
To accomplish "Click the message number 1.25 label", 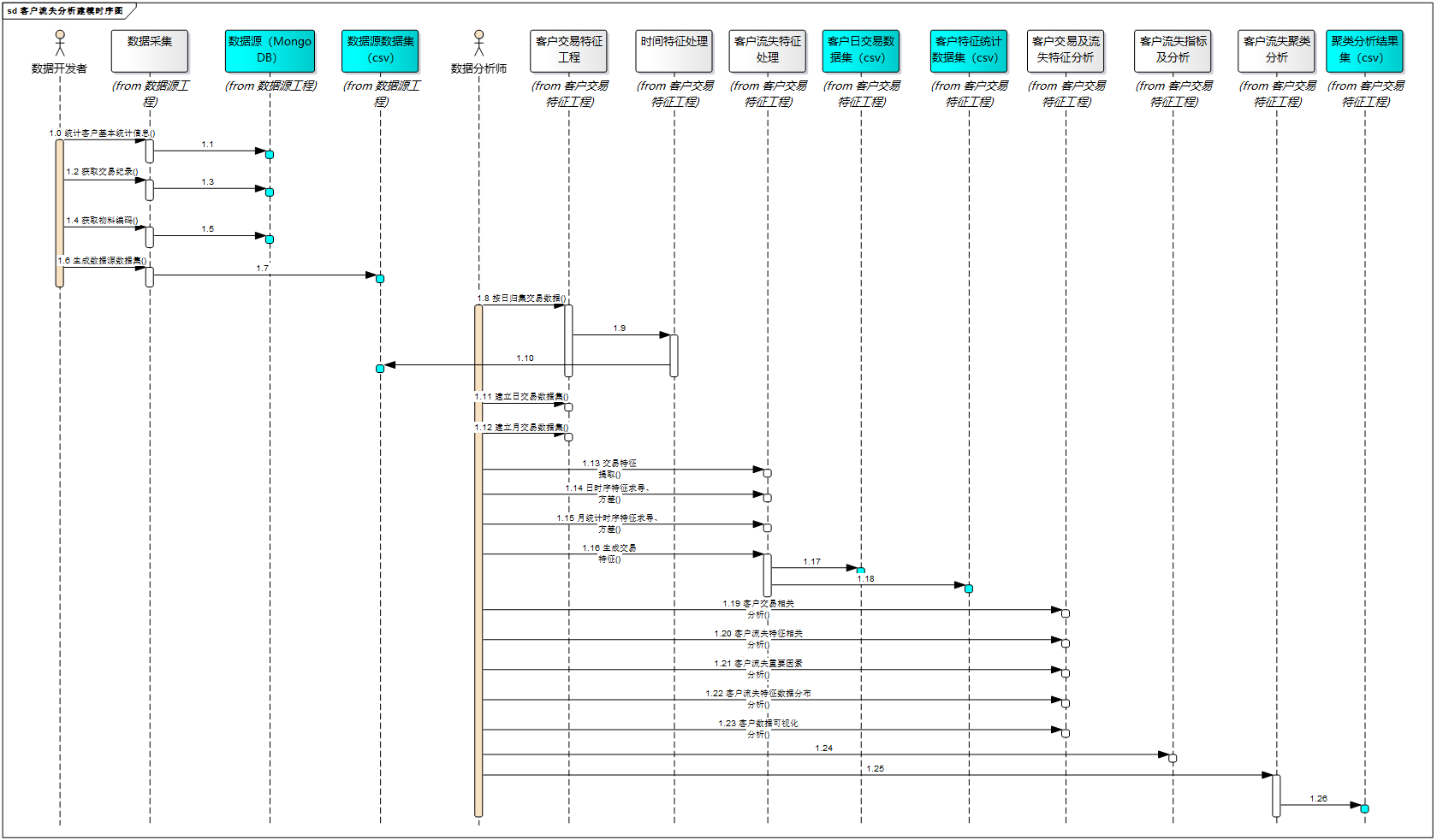I will tap(875, 769).
